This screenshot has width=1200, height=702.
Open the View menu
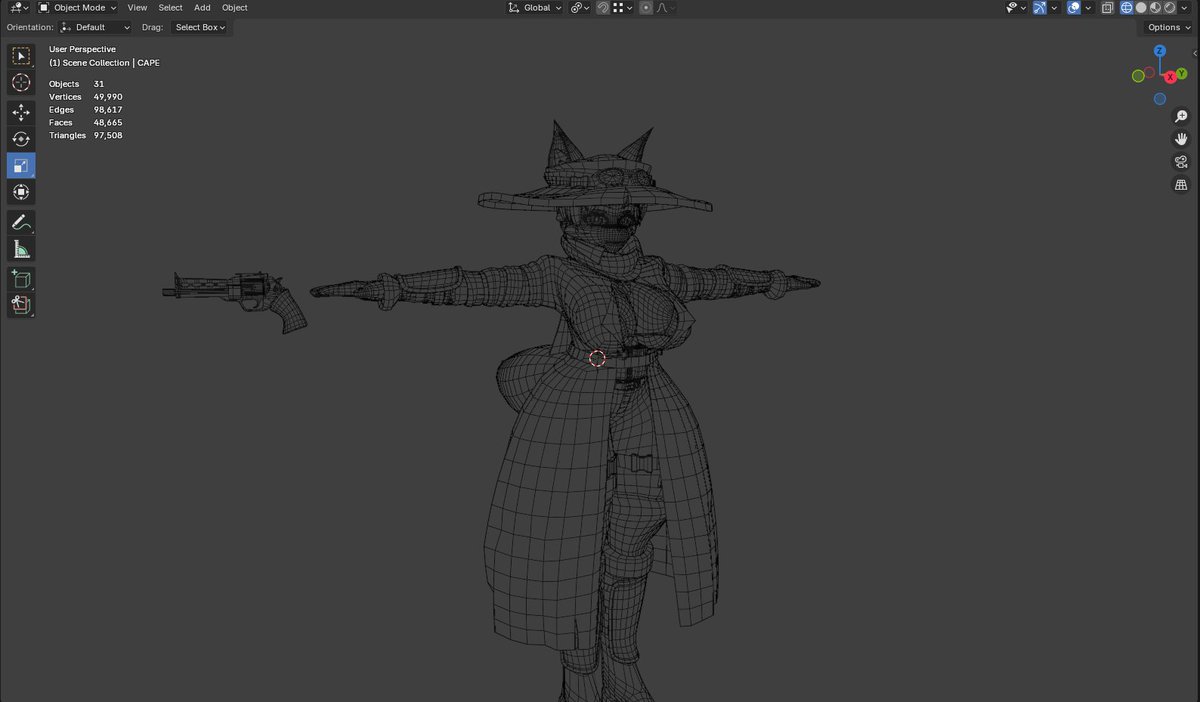click(x=137, y=7)
